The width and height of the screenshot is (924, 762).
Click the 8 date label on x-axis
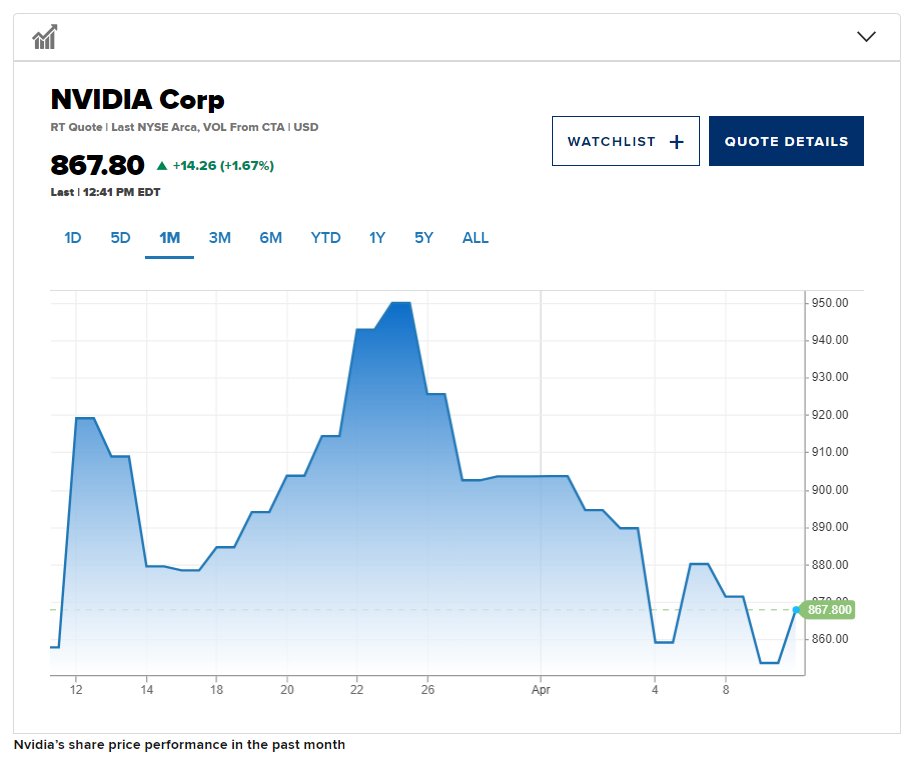pos(726,690)
